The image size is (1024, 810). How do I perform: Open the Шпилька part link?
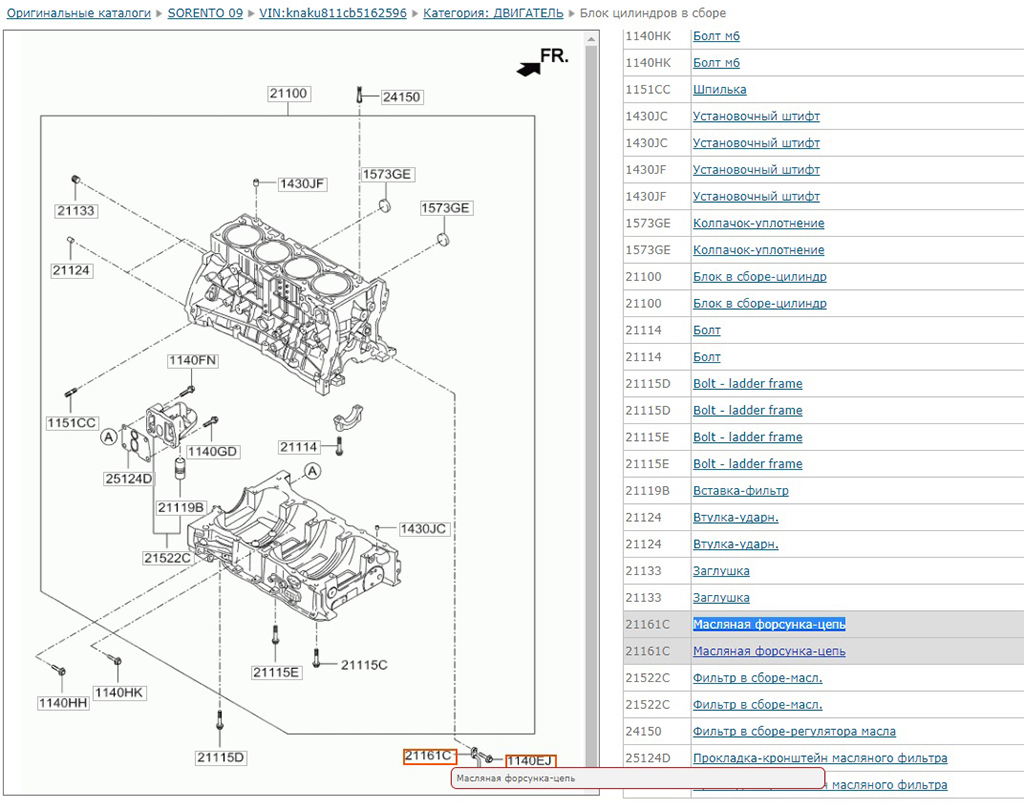tap(719, 90)
